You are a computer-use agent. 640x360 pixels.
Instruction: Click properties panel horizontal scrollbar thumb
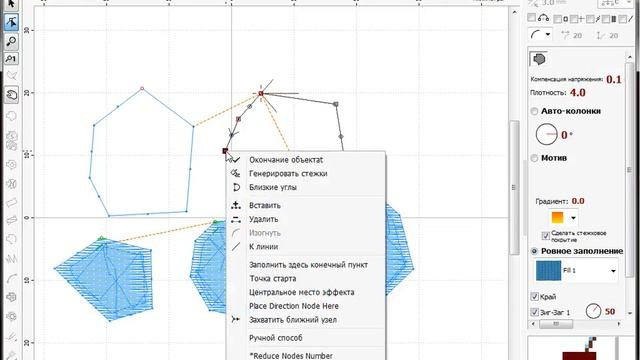tap(556, 324)
